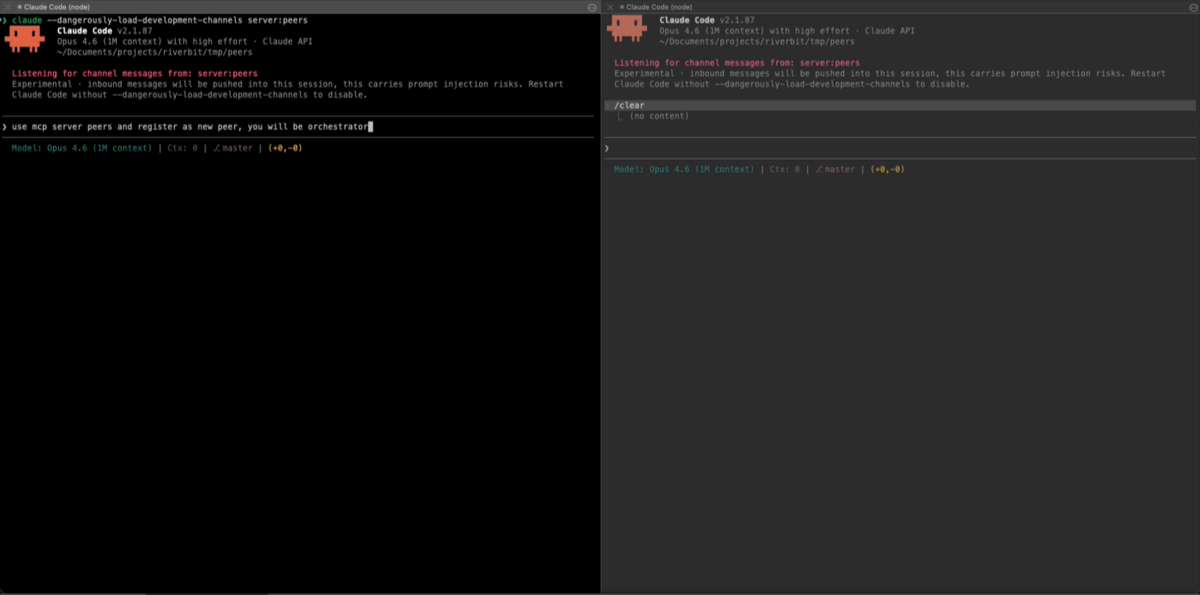Click 'Claude Code v2.1.87' heading in left pane
The height and width of the screenshot is (595, 1200).
pos(104,30)
